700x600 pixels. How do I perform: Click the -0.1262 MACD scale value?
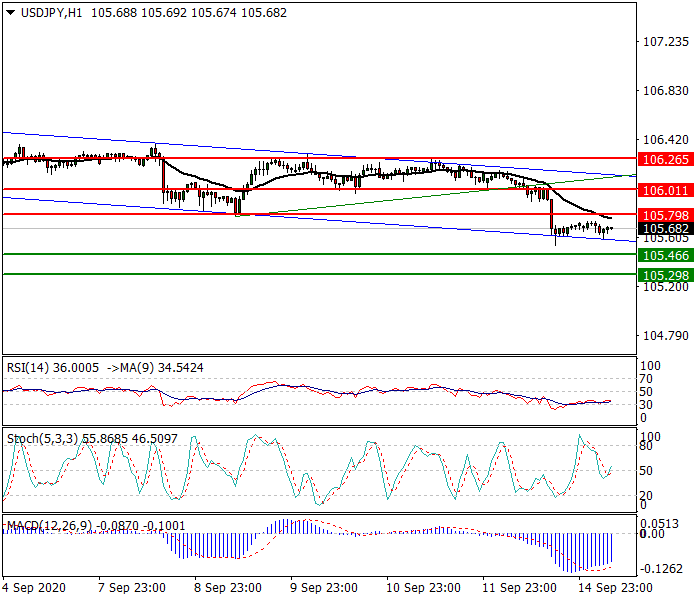[662, 569]
